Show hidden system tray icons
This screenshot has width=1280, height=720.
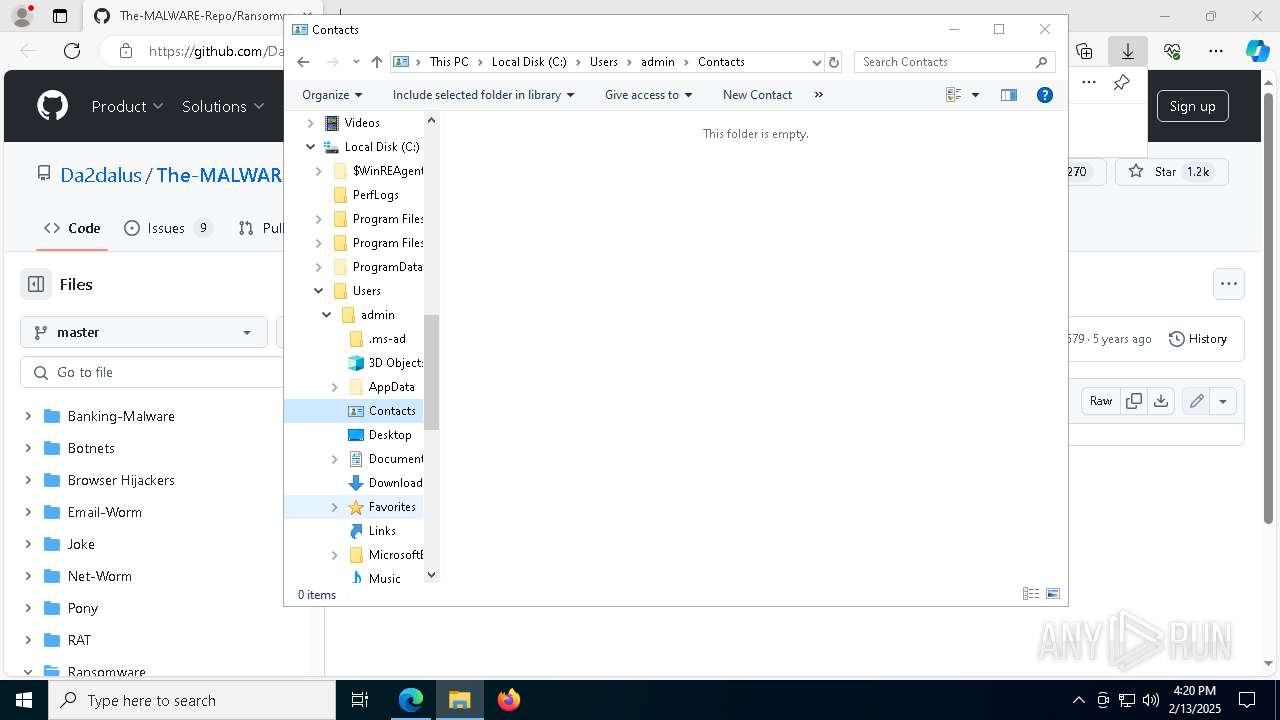[1078, 700]
